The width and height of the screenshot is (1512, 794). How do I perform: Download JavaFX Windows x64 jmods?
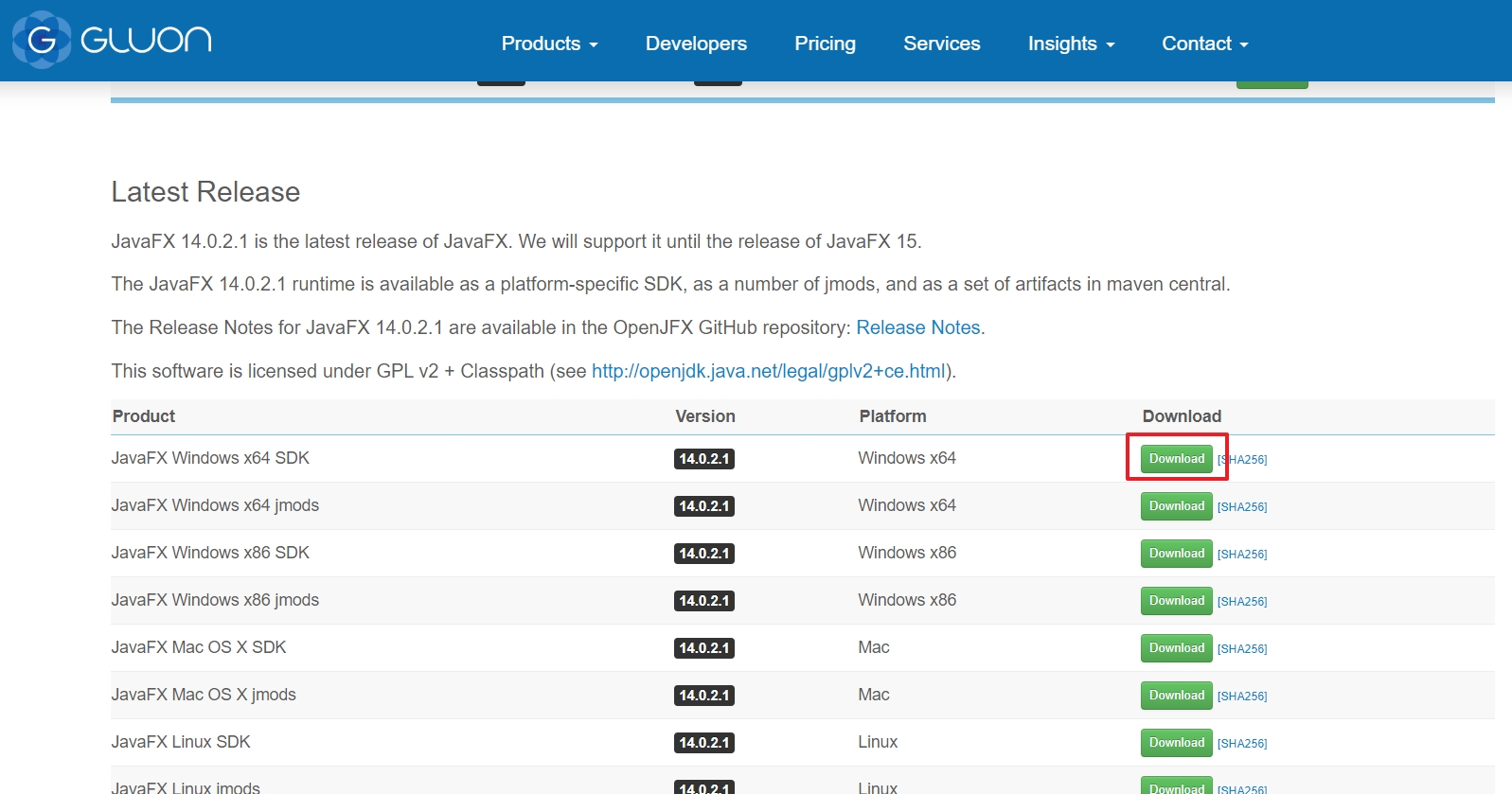[1176, 505]
